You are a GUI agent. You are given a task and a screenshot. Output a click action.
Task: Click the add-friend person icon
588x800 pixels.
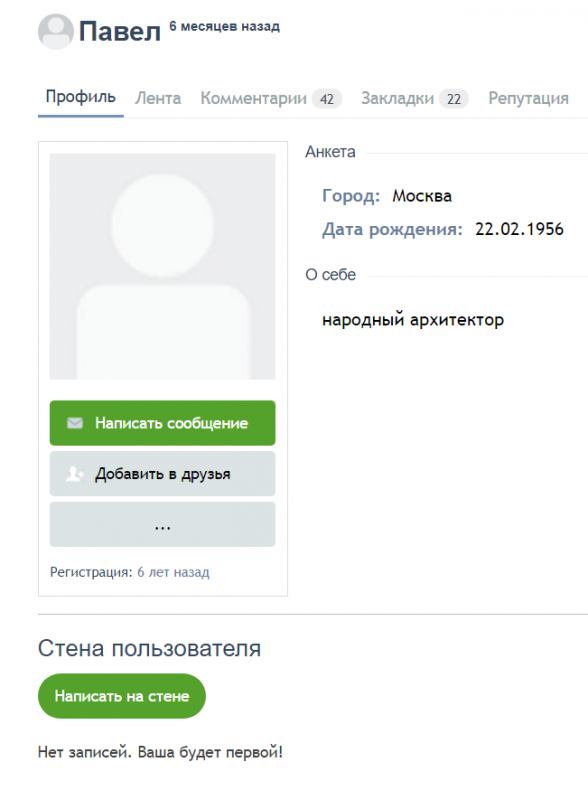[x=75, y=473]
